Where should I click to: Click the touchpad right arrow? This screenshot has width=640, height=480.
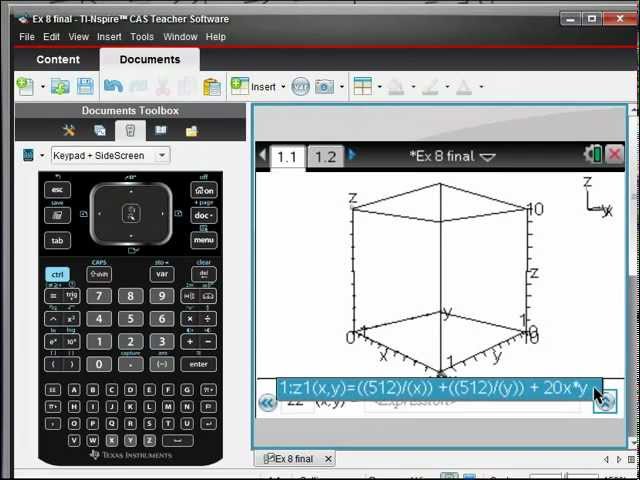tap(163, 213)
